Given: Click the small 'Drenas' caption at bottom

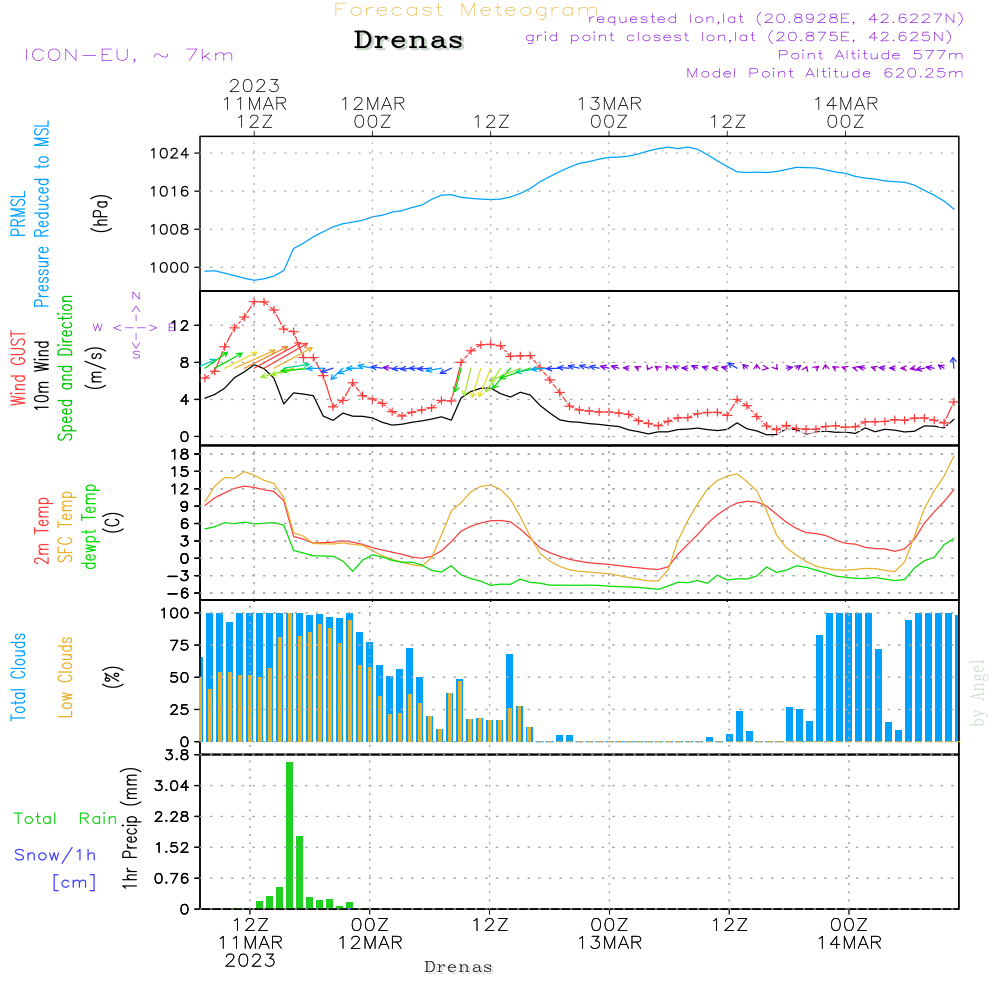Looking at the screenshot, I should (459, 967).
